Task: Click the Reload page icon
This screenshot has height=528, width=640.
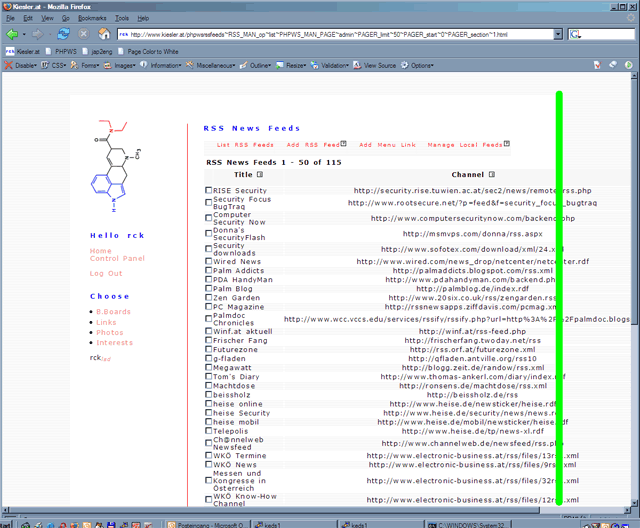Action: point(63,33)
